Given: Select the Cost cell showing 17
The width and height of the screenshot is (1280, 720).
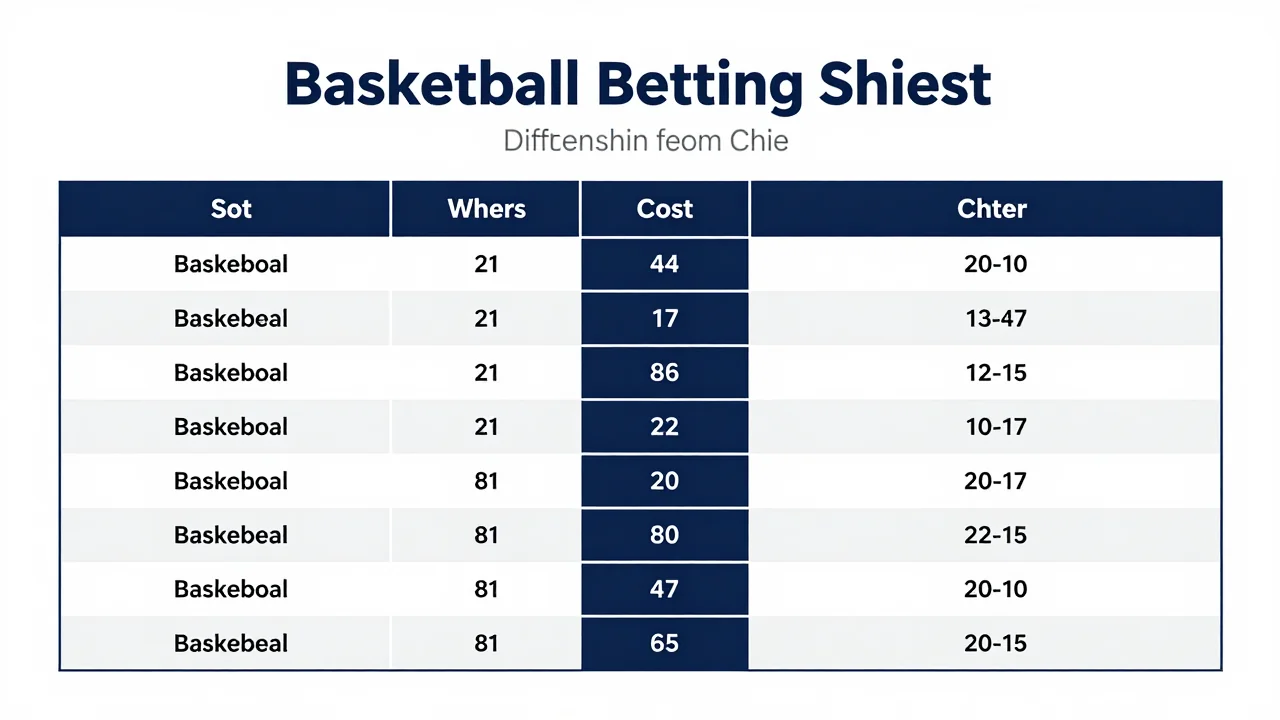Looking at the screenshot, I should (x=665, y=318).
